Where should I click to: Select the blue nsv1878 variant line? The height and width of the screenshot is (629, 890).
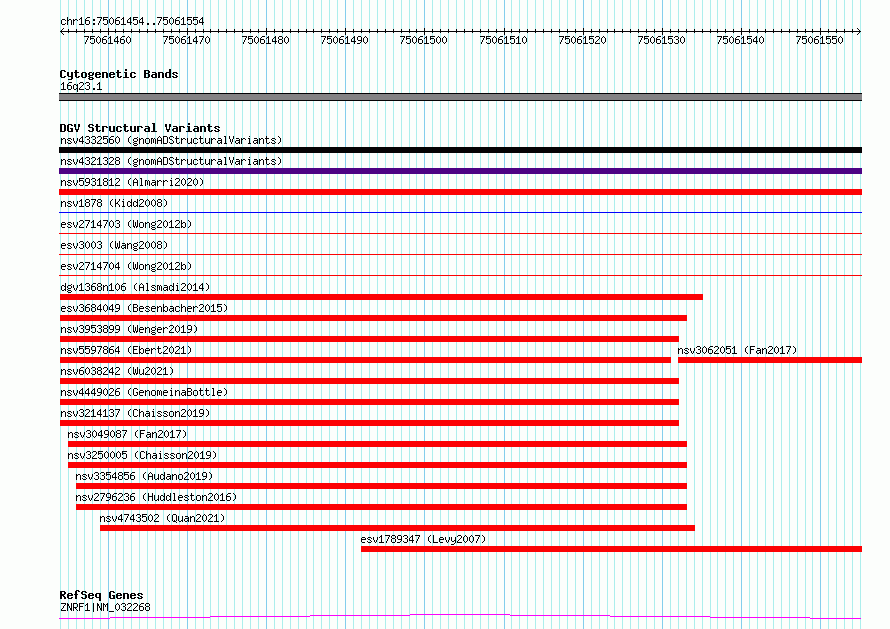point(460,213)
